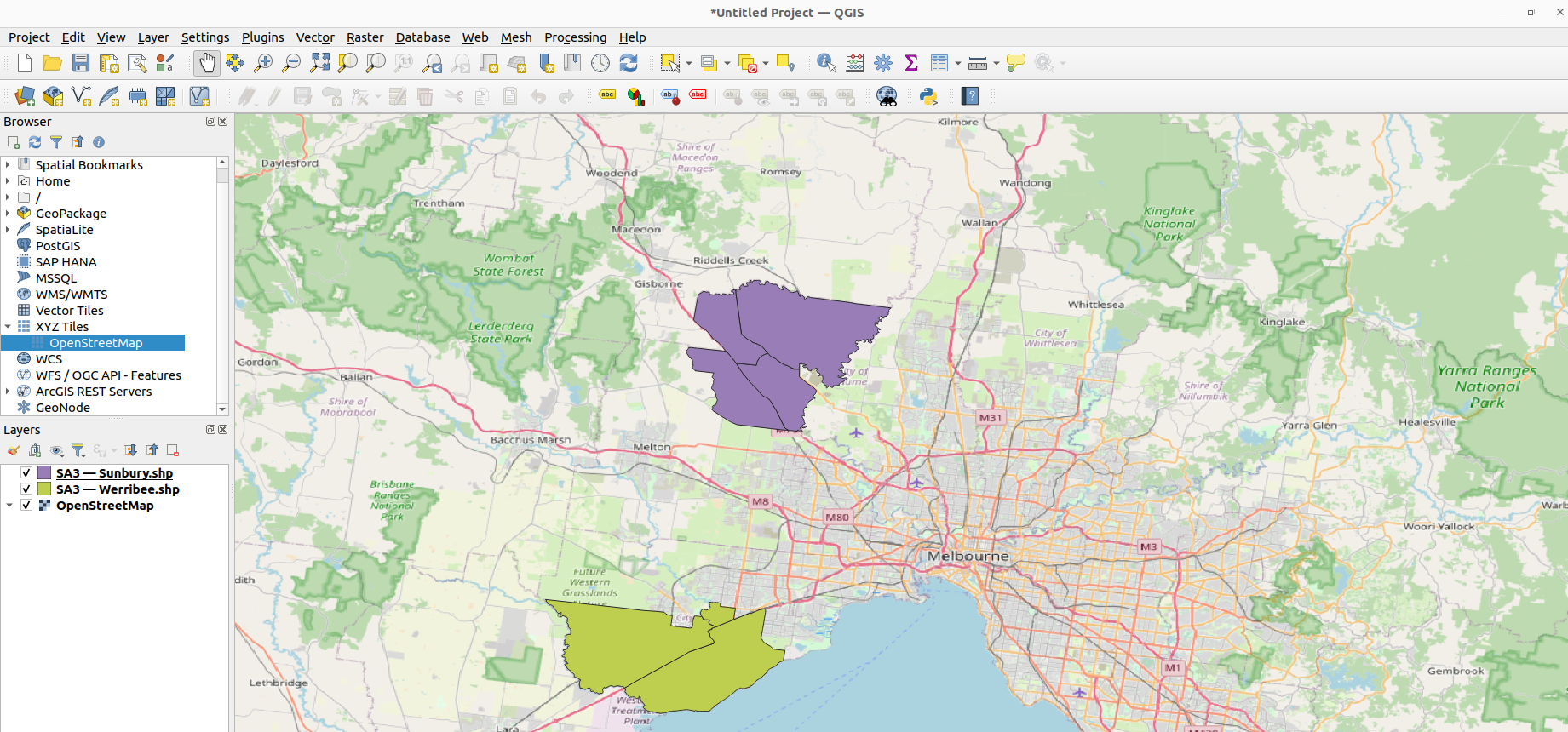This screenshot has width=1568, height=732.
Task: Open the Processing Toolbox gear icon
Action: (x=883, y=63)
